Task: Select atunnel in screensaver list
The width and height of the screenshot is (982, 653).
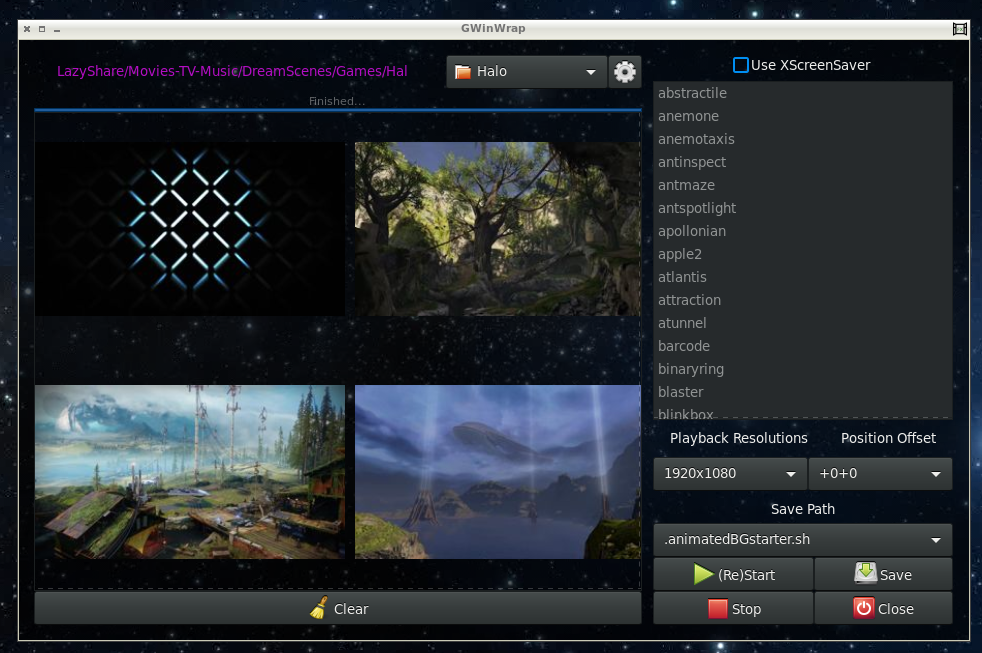Action: pos(802,323)
